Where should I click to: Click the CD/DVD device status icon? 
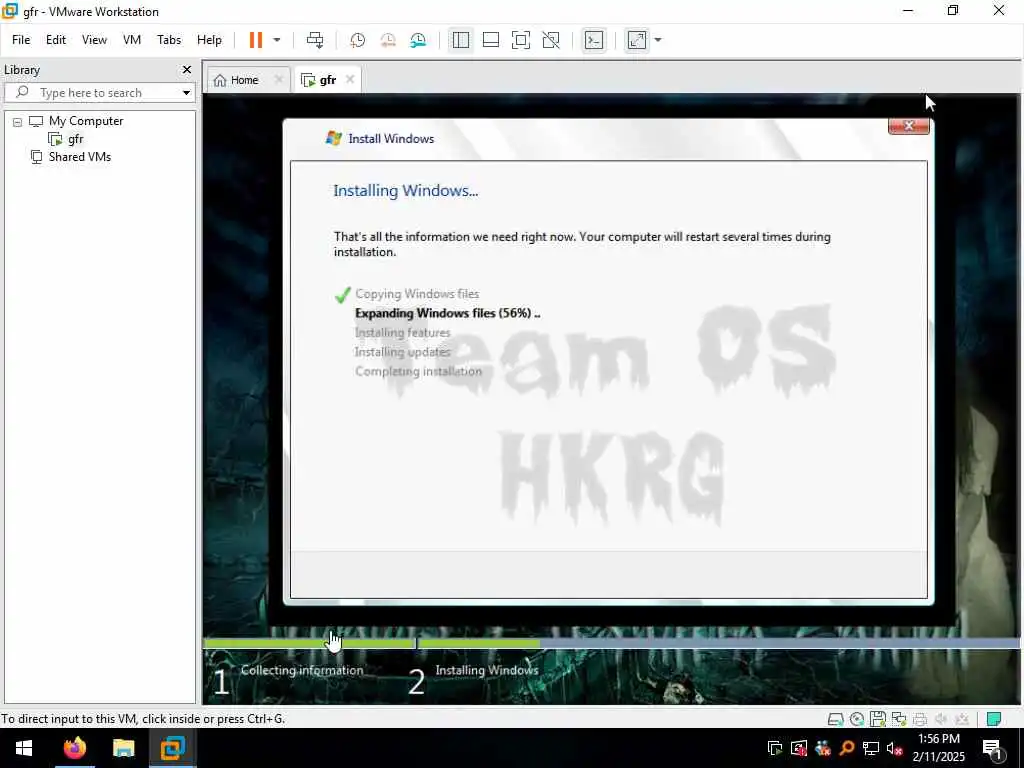[x=857, y=719]
